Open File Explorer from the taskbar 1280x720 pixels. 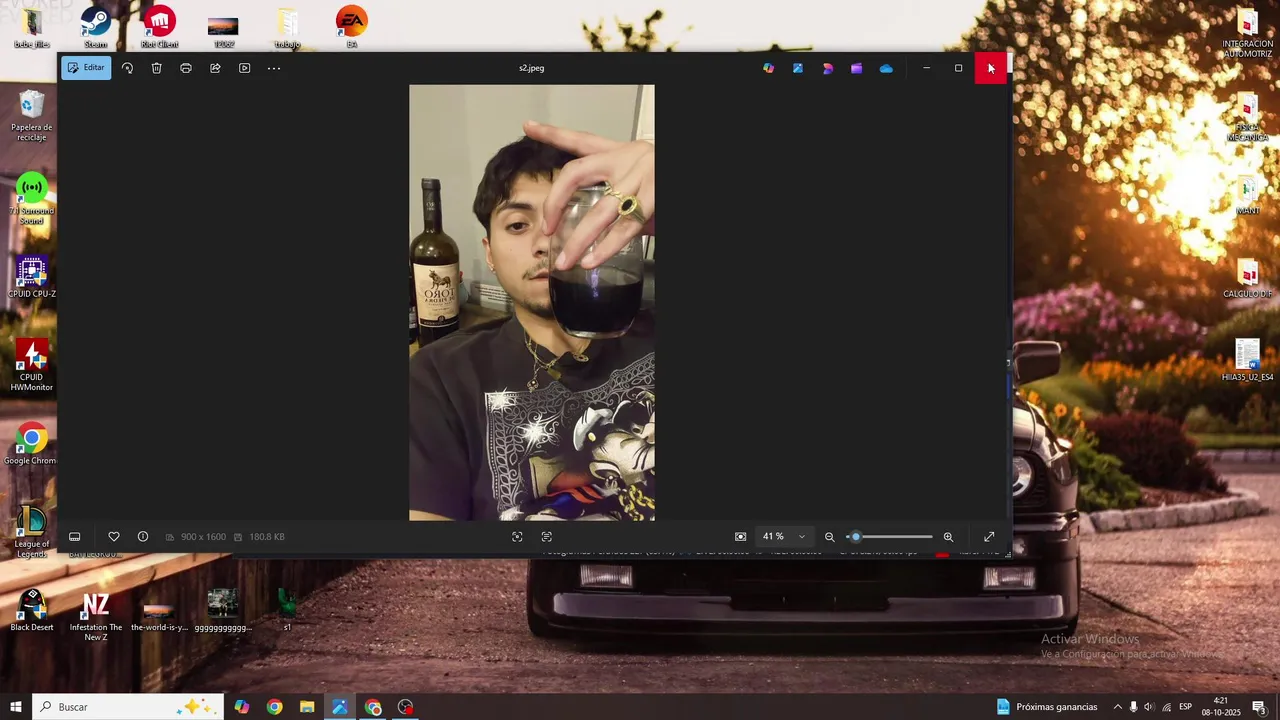[x=307, y=707]
